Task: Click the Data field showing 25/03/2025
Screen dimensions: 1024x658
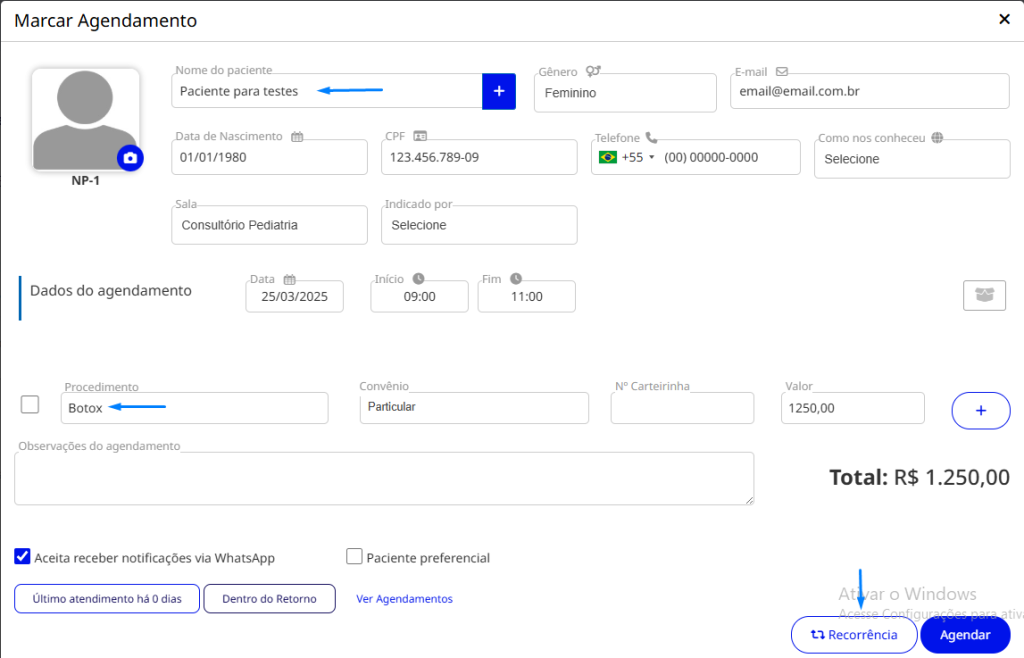Action: pos(295,296)
